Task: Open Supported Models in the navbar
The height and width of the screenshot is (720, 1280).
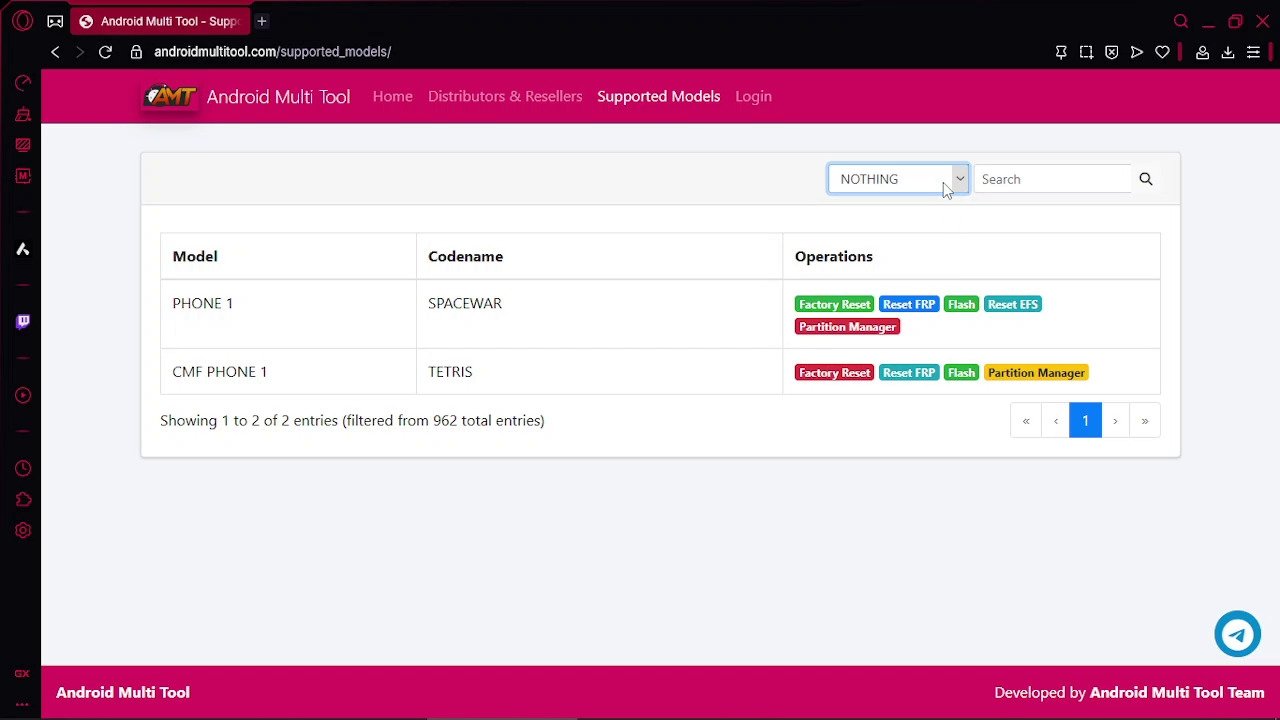Action: click(658, 96)
